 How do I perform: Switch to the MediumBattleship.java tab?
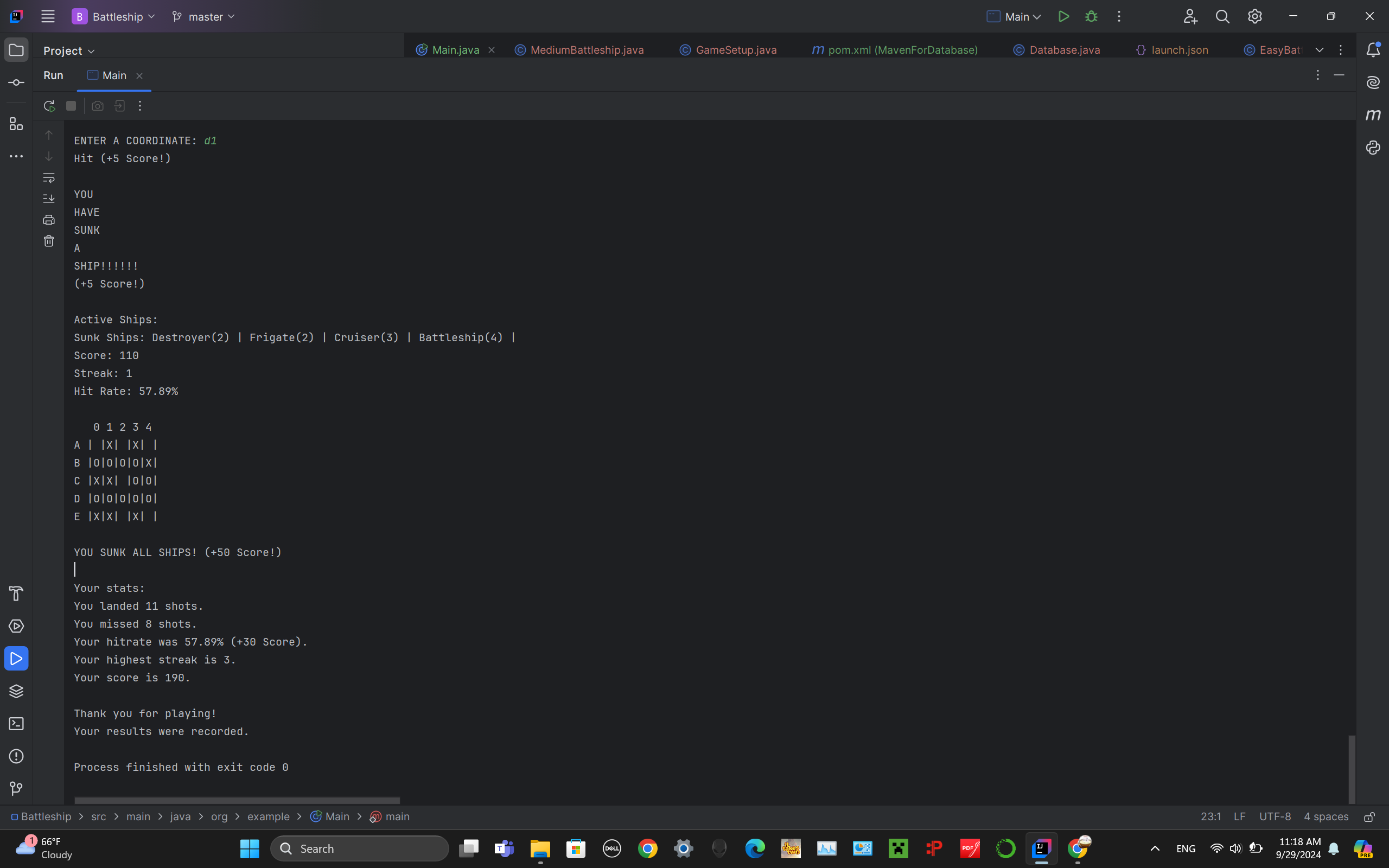pos(587,50)
